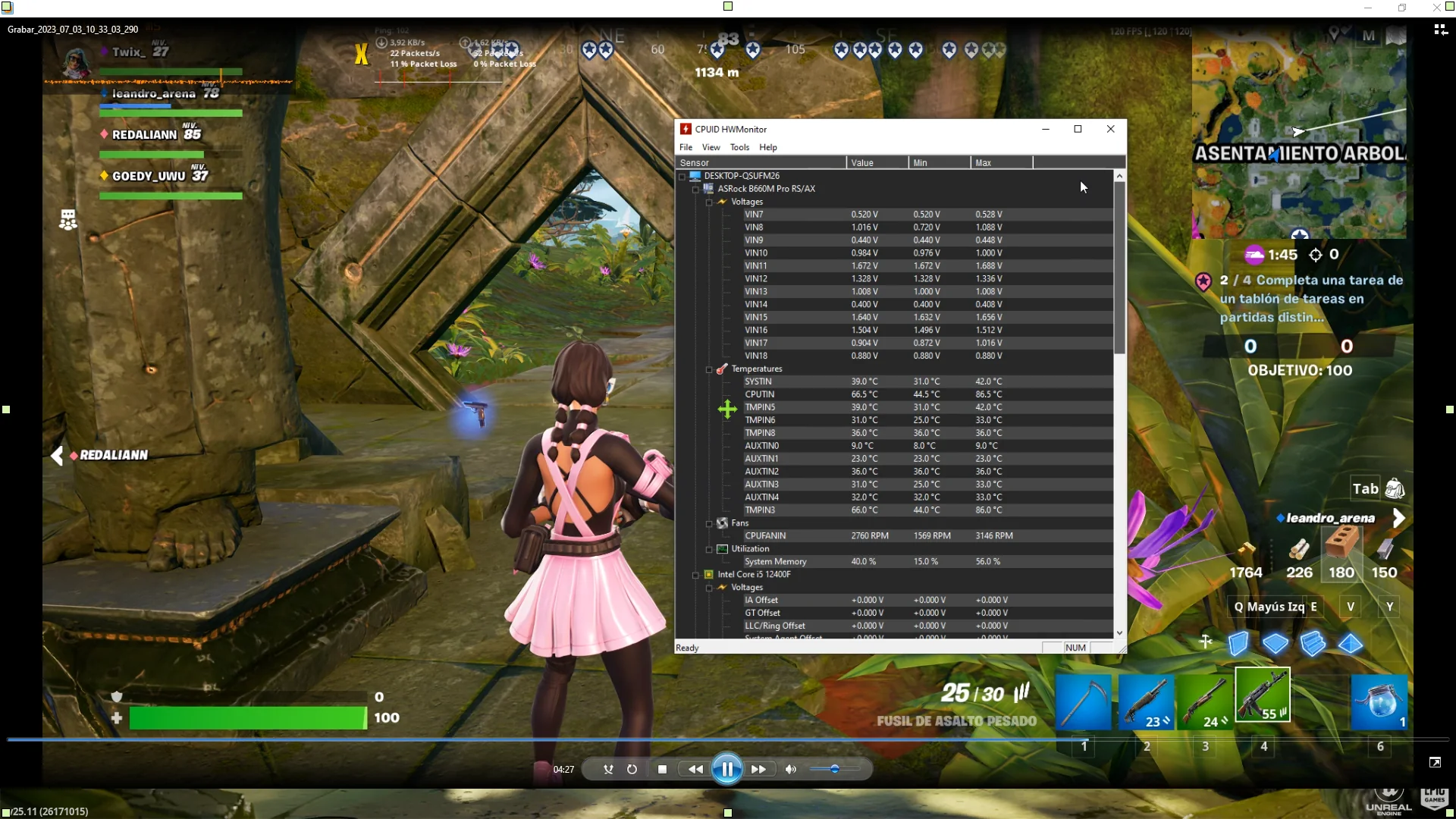Click the scrollbar up arrow in HWMonitor

click(1119, 176)
